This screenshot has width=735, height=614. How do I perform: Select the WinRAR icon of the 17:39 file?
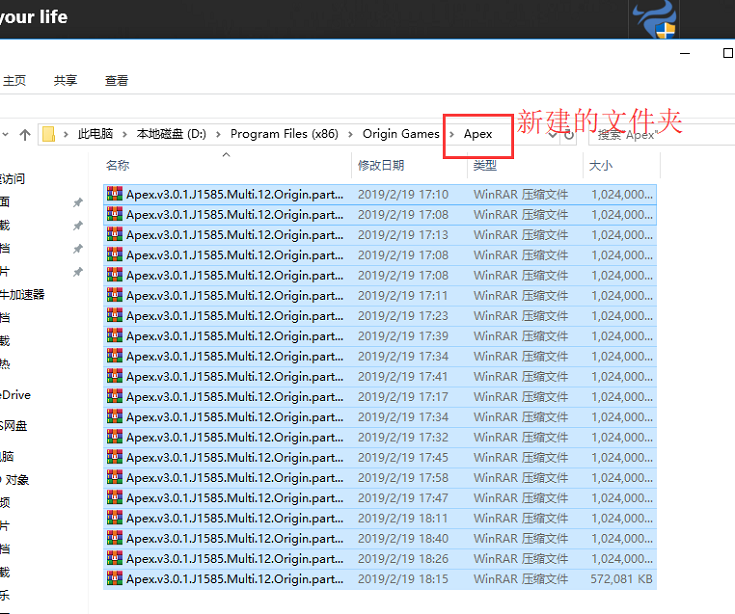(114, 335)
